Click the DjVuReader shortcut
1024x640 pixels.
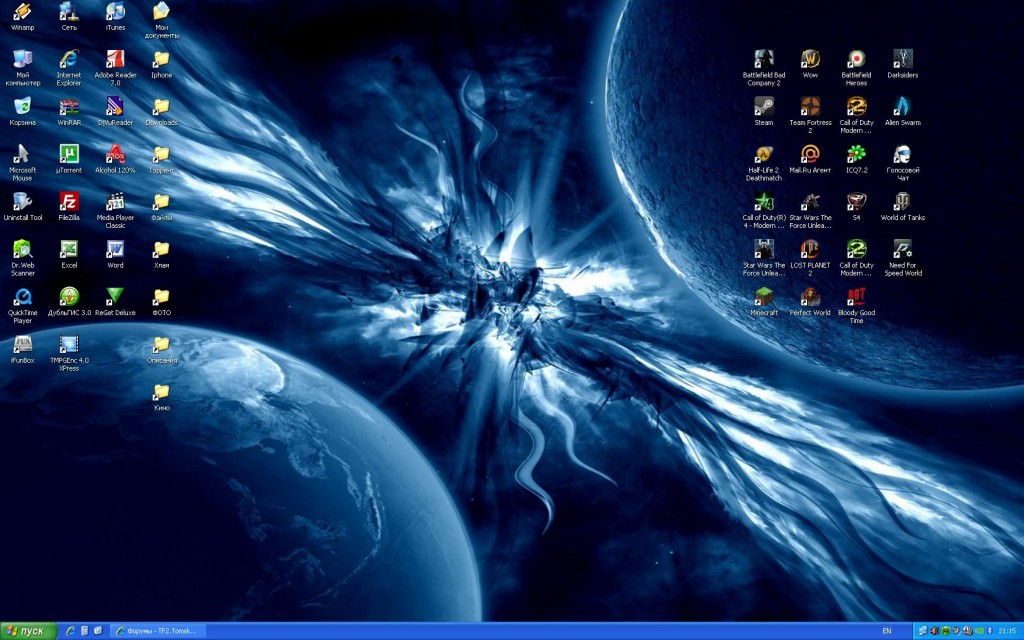(x=115, y=111)
